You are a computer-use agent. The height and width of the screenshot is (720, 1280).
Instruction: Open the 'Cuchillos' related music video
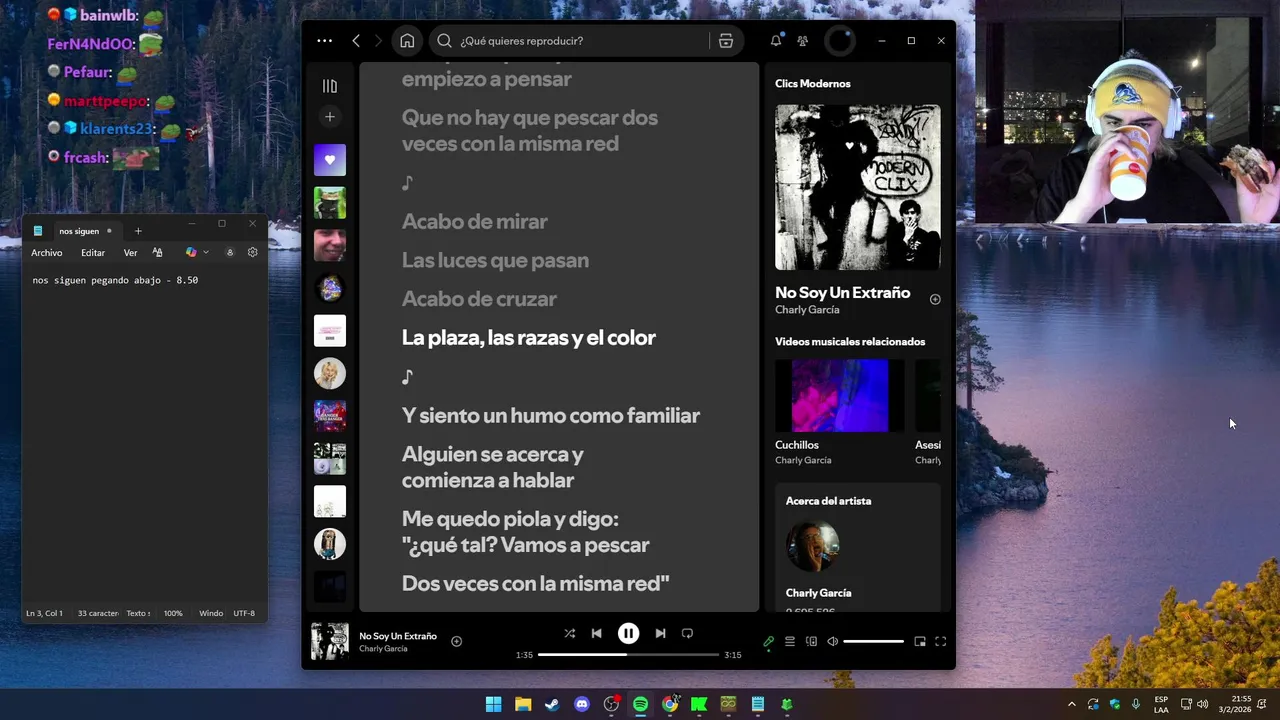pos(839,396)
